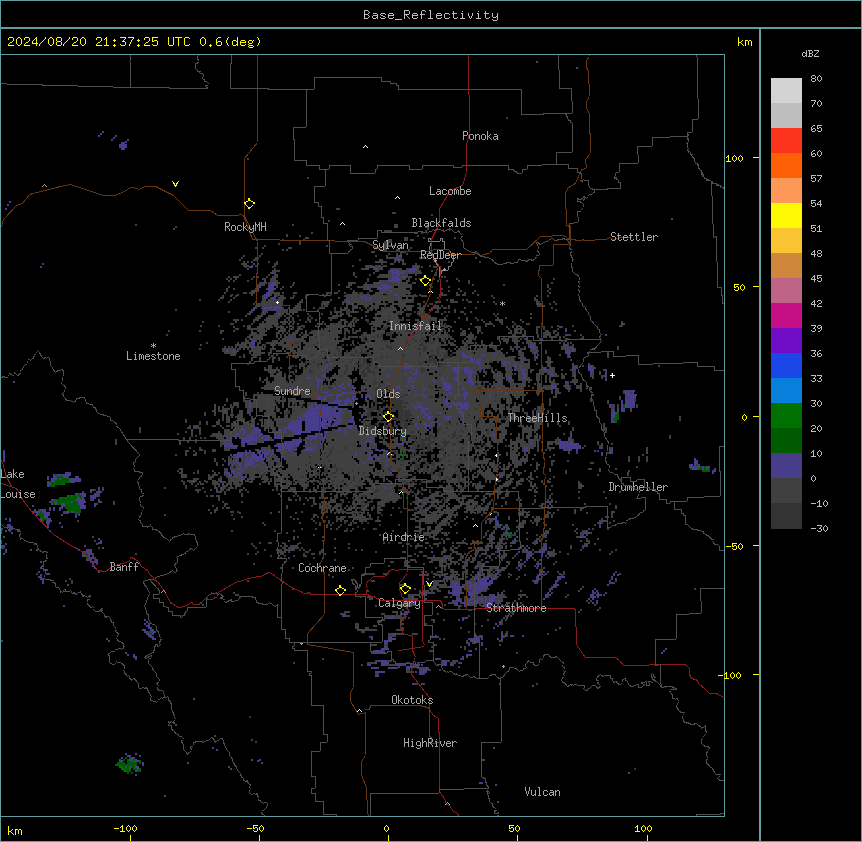
Task: Select the yellow diamond marker above Calgary label
Action: (x=405, y=589)
